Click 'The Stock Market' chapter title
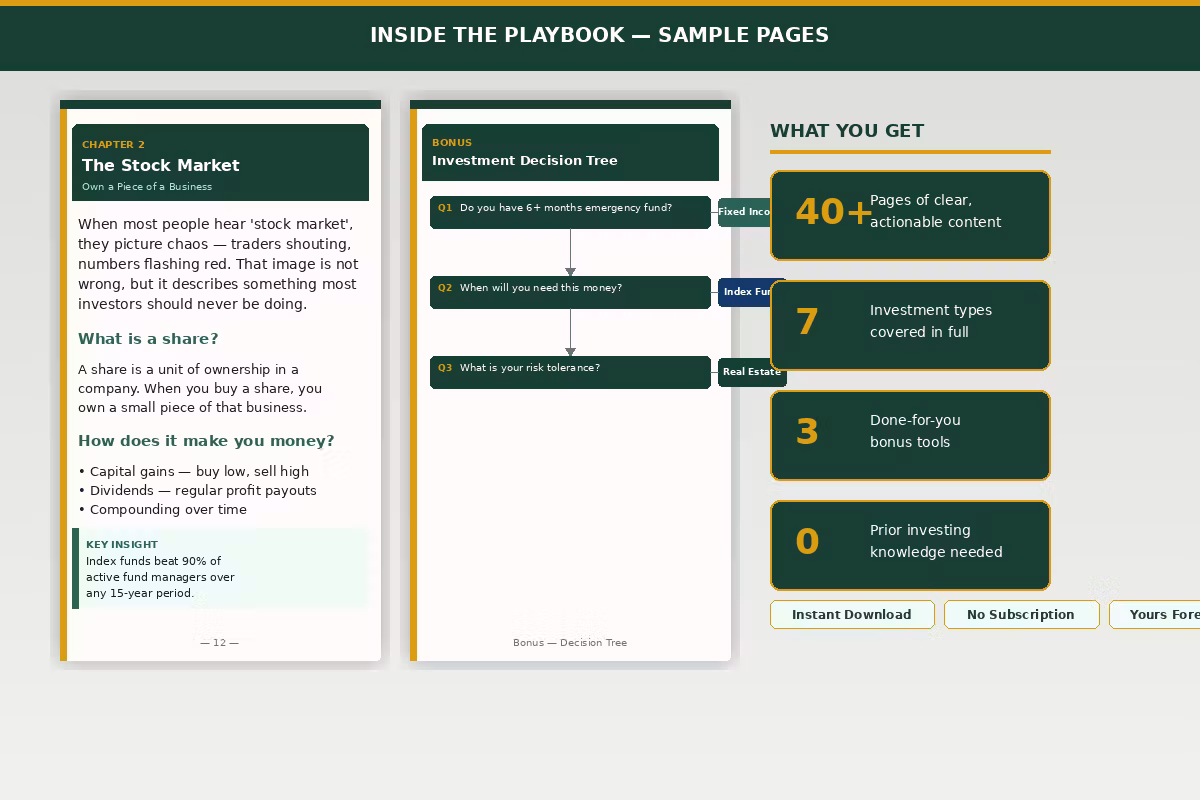The width and height of the screenshot is (1200, 800). tap(161, 165)
